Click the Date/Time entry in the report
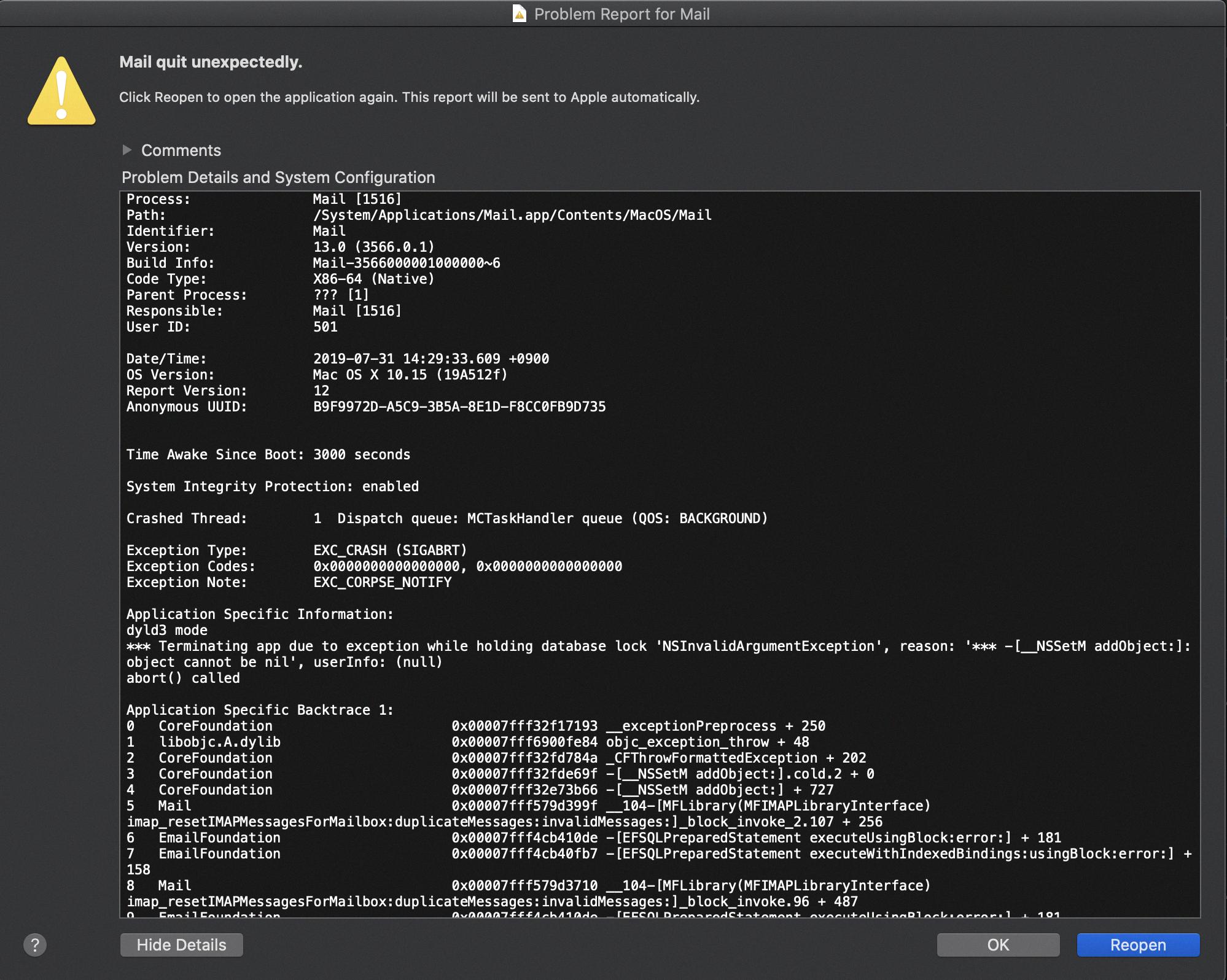The width and height of the screenshot is (1227, 980). click(430, 359)
